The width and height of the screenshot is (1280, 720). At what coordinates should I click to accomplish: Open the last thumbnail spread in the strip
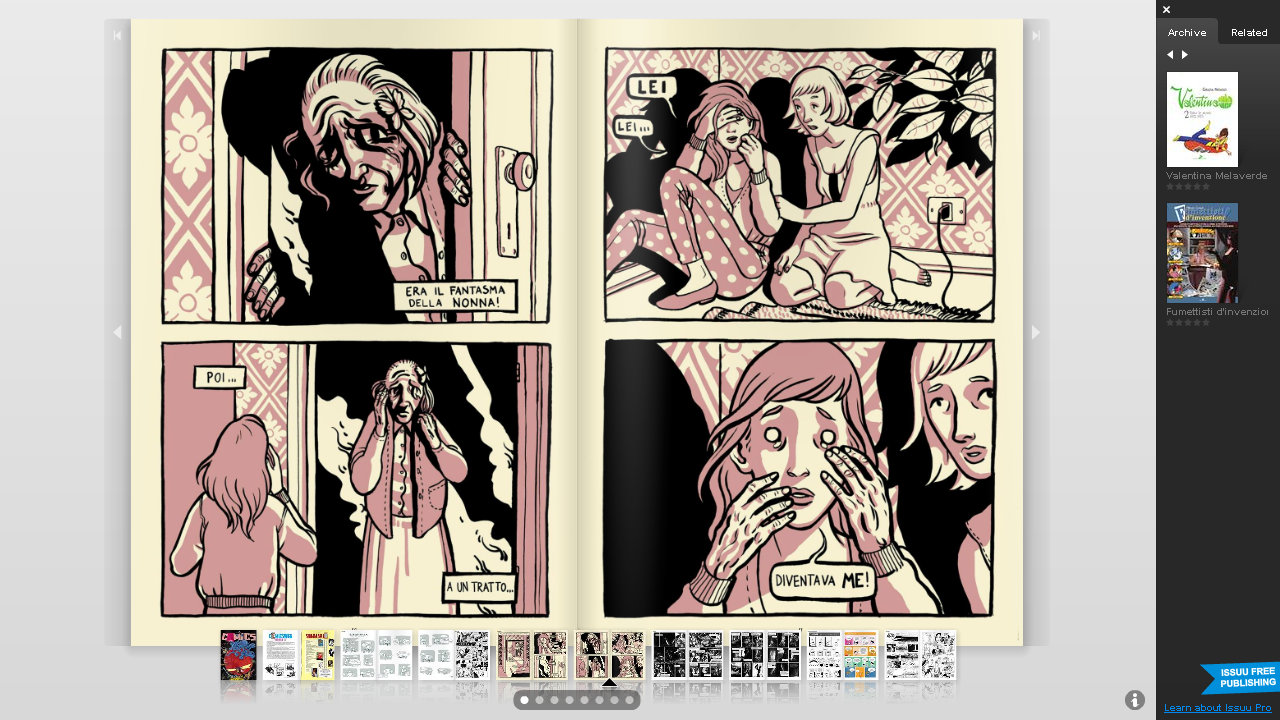(921, 655)
